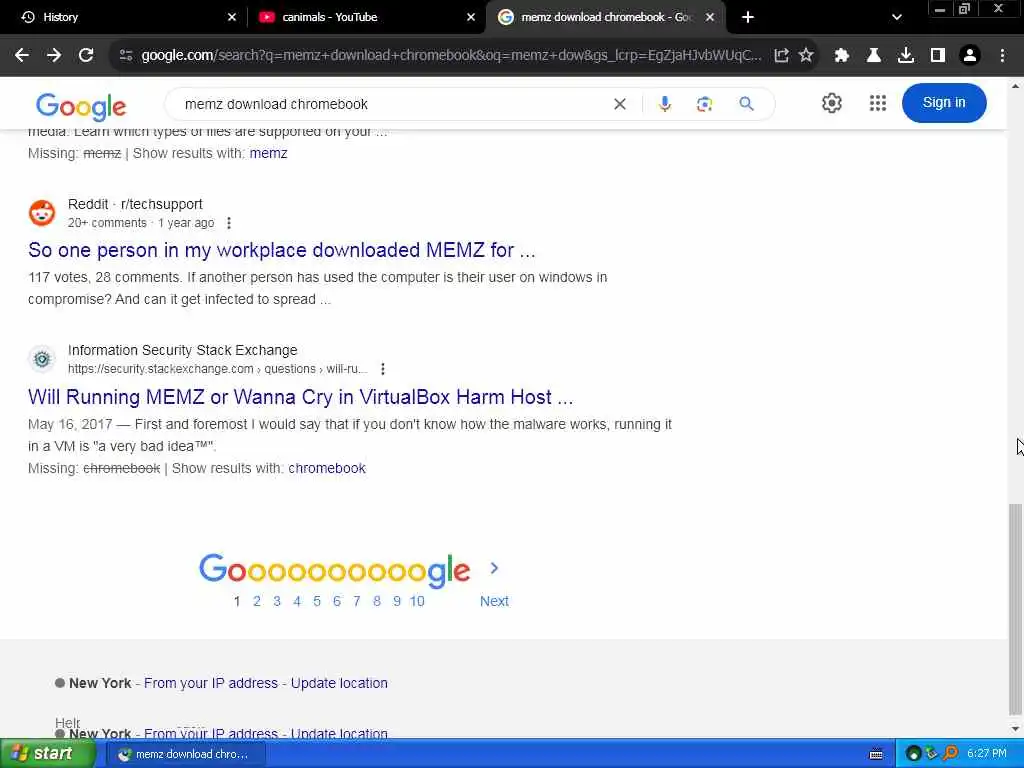Show Chrome downloads tray

click(x=905, y=56)
